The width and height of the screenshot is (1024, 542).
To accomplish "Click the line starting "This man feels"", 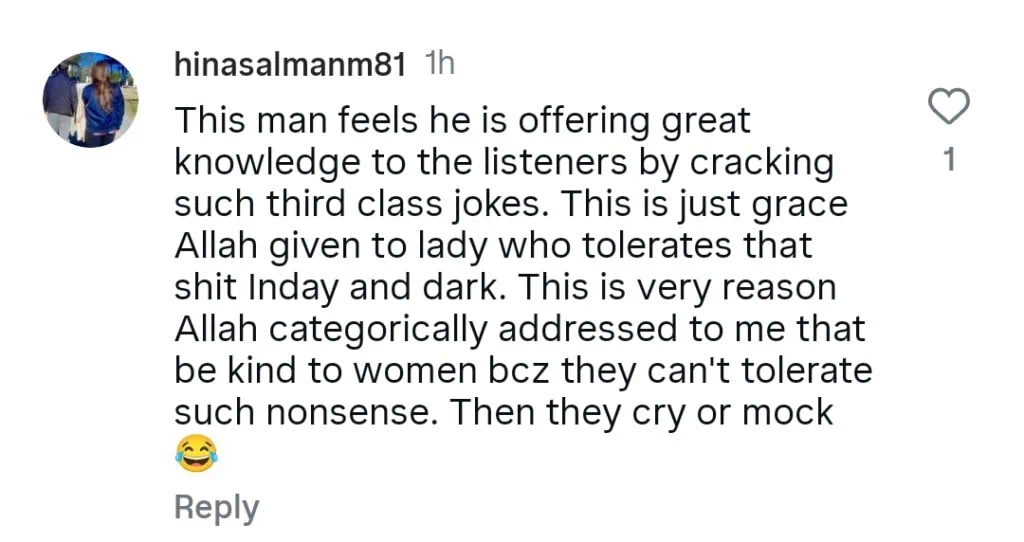I will [461, 122].
